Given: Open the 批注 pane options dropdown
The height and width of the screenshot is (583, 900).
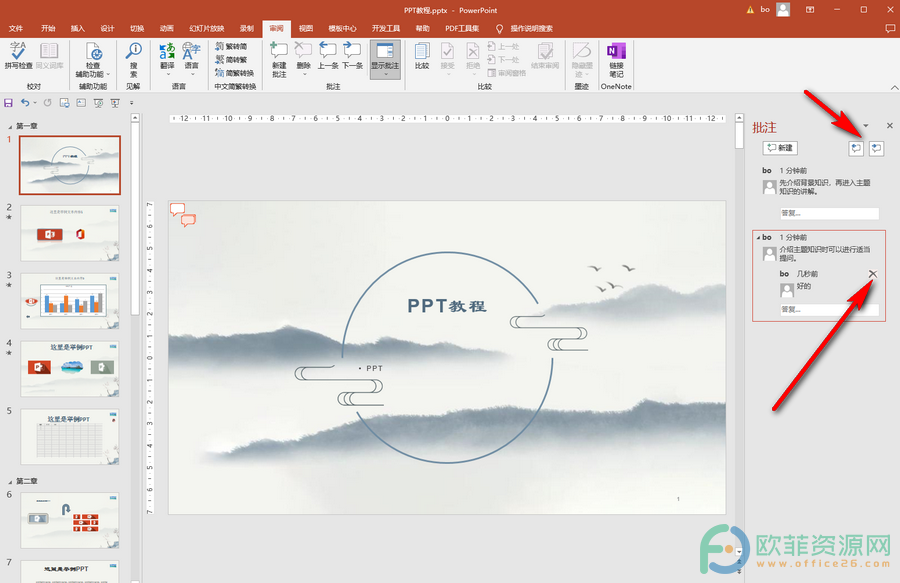Looking at the screenshot, I should point(866,126).
